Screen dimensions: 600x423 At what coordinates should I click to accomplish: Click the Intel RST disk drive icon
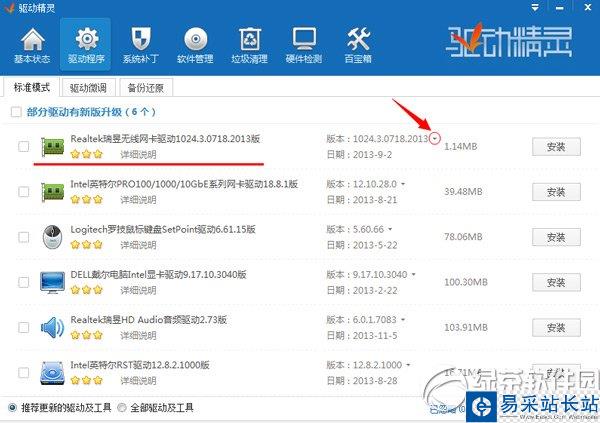[52, 373]
